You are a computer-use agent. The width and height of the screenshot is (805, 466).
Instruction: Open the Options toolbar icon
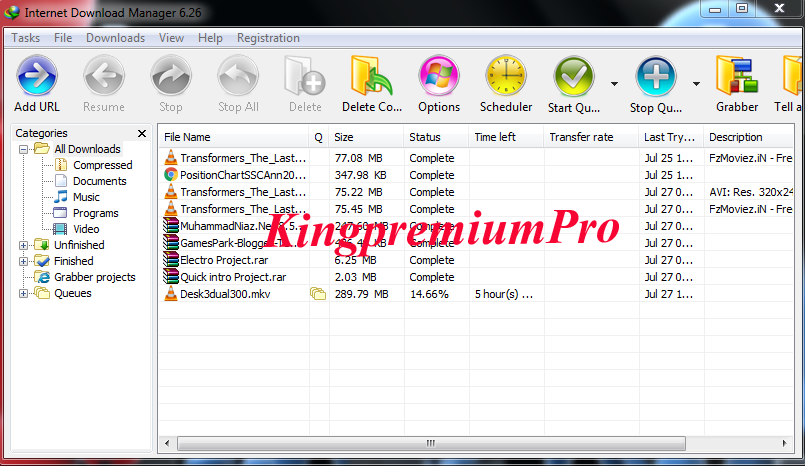tap(439, 76)
